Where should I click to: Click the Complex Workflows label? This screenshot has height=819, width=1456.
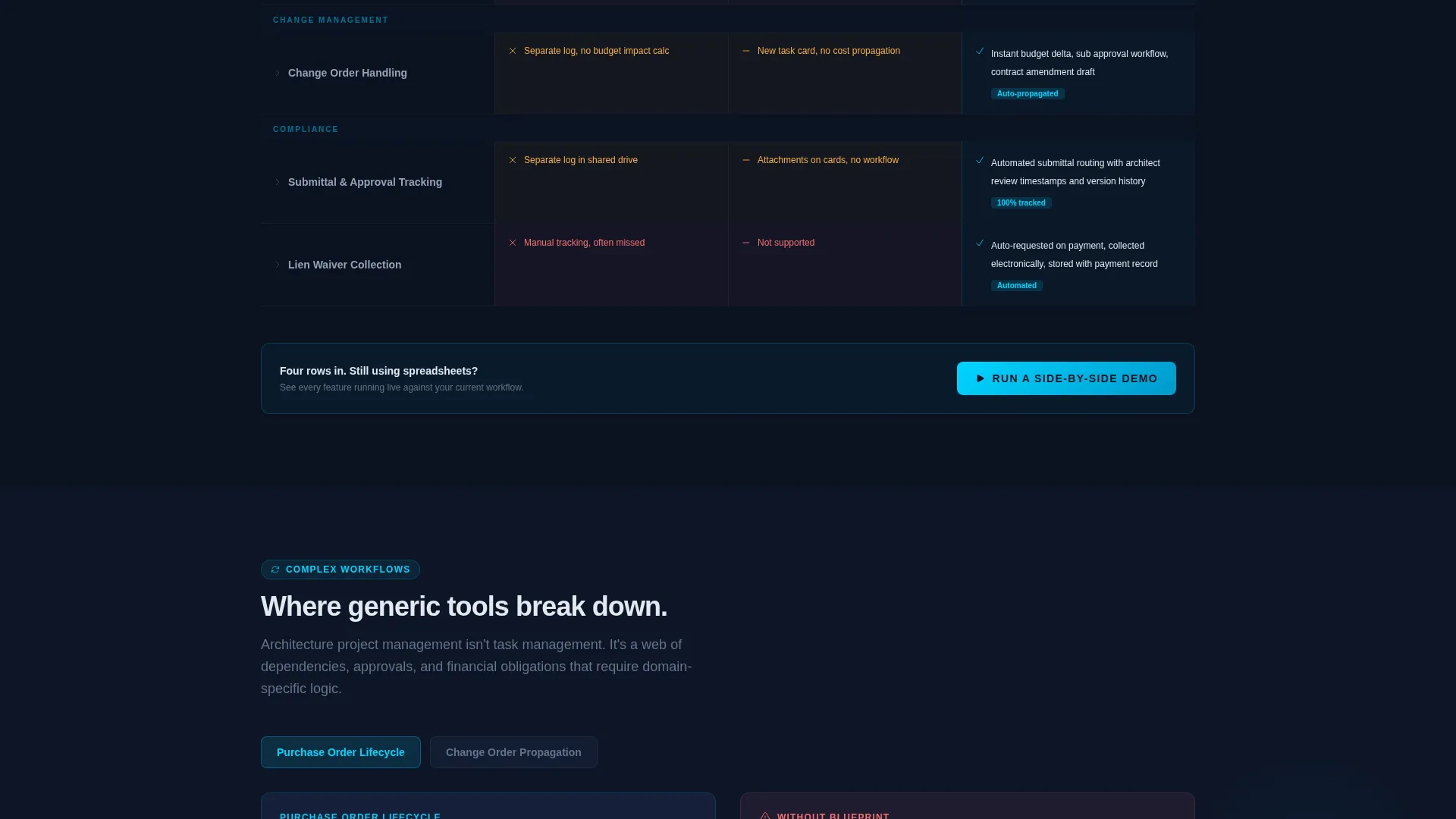[348, 570]
